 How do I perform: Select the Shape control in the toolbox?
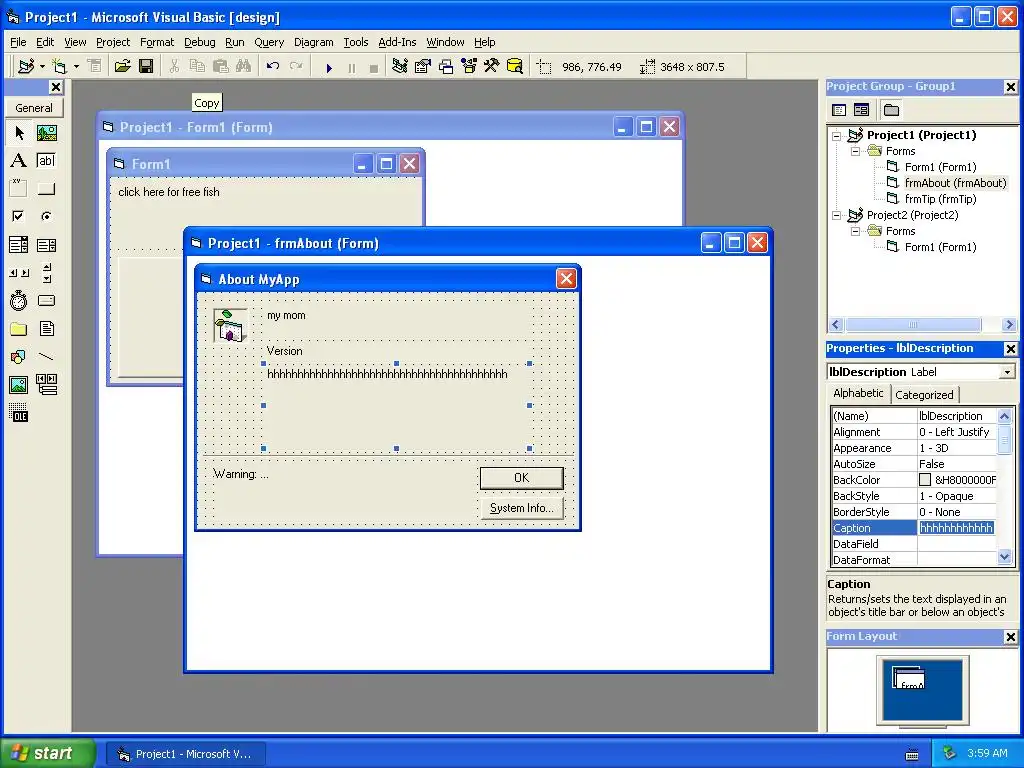point(19,357)
